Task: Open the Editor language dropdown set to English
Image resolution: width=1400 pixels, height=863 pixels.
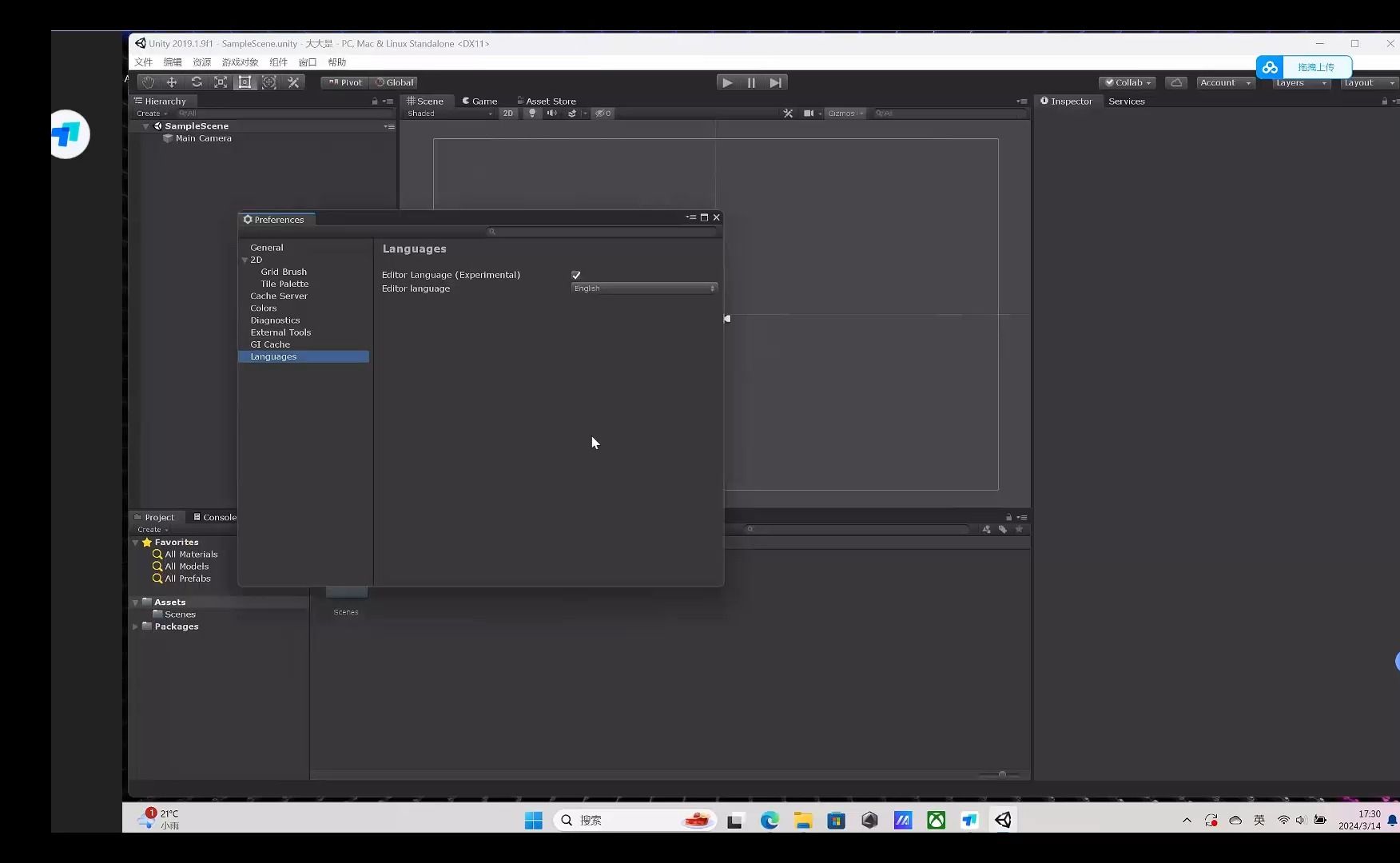Action: 643,288
